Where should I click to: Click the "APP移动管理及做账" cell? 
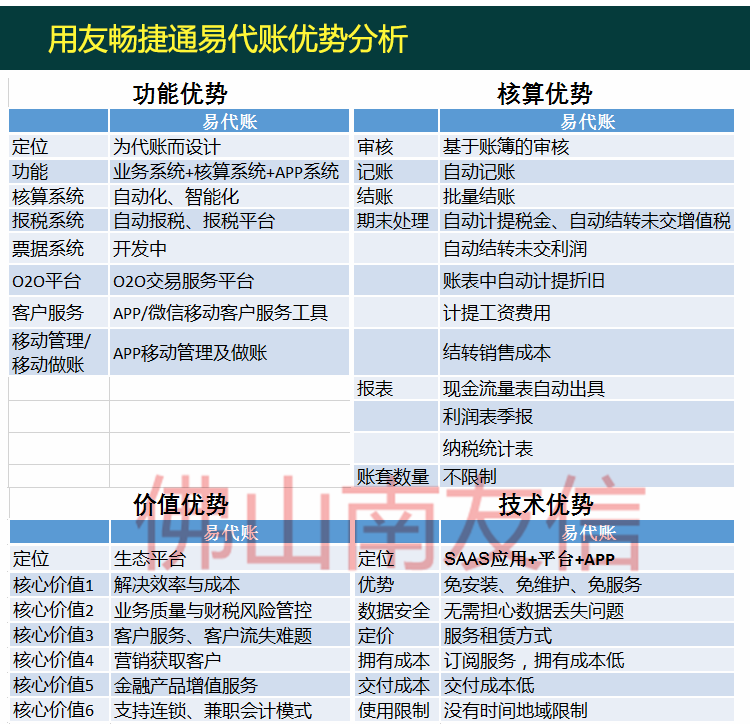tap(229, 352)
